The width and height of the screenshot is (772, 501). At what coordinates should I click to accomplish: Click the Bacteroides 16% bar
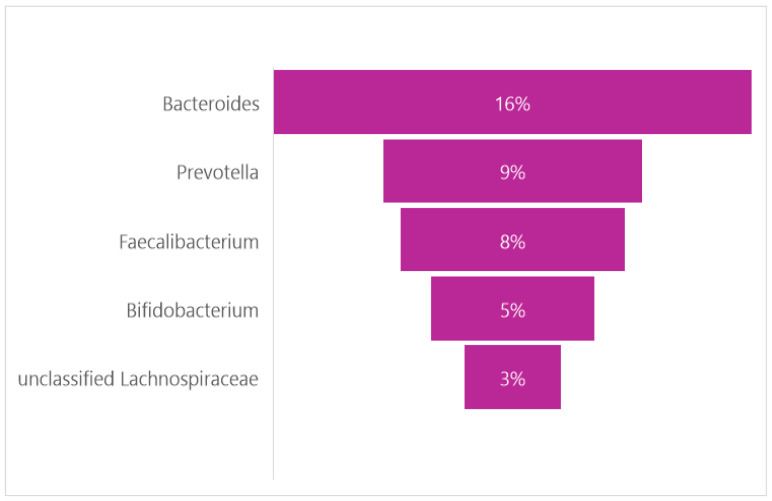(x=513, y=102)
